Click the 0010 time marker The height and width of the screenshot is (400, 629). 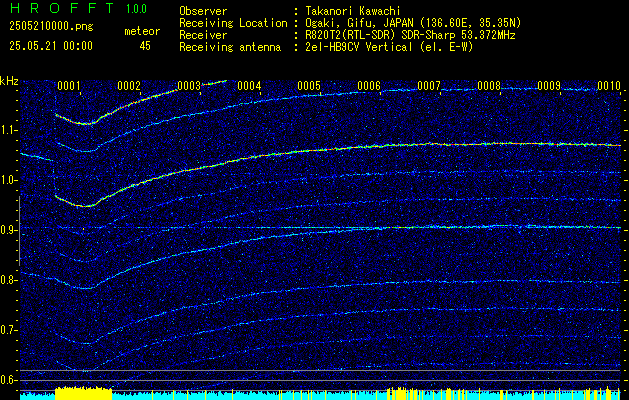609,85
